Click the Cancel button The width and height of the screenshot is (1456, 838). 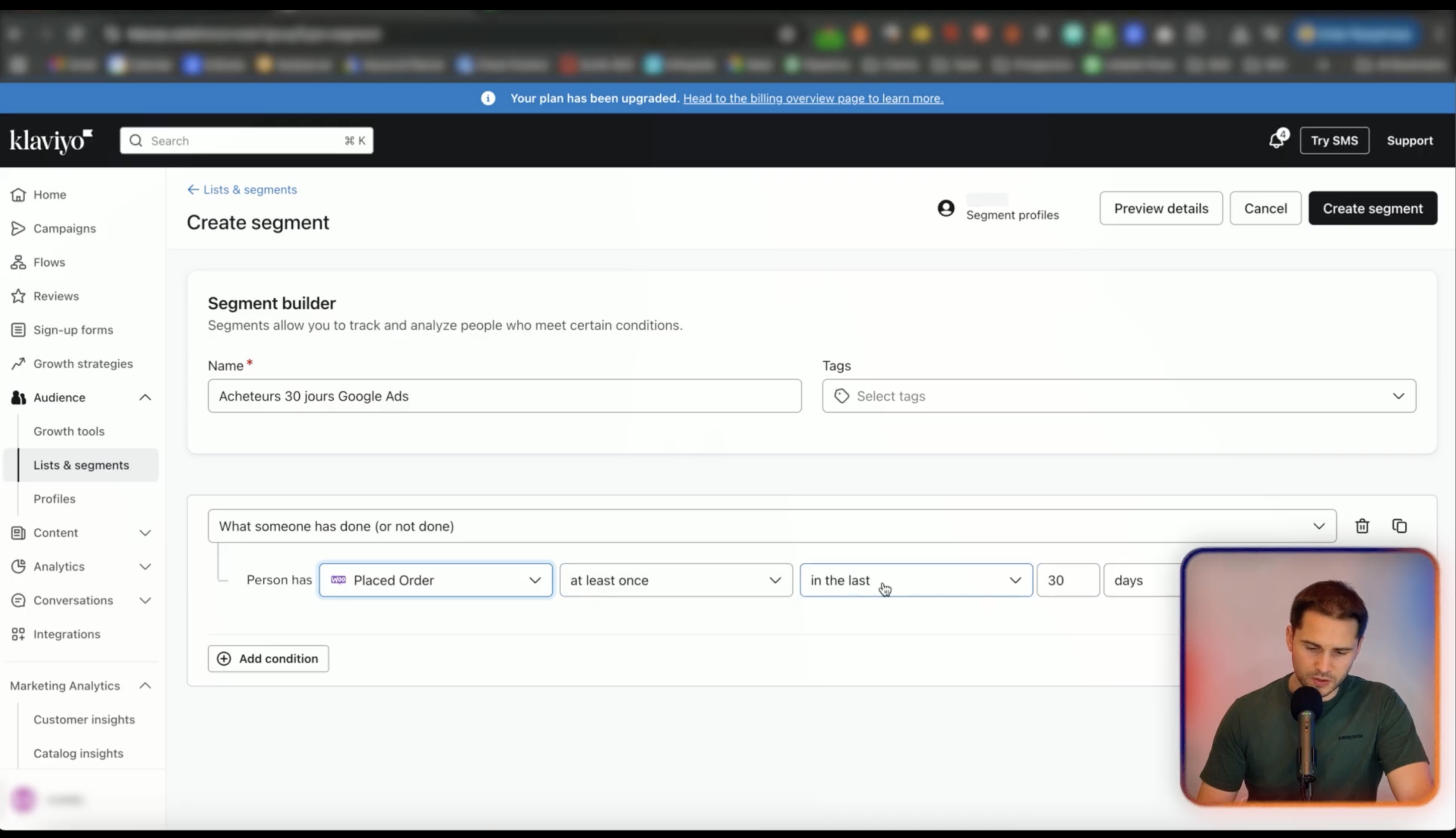click(x=1265, y=208)
